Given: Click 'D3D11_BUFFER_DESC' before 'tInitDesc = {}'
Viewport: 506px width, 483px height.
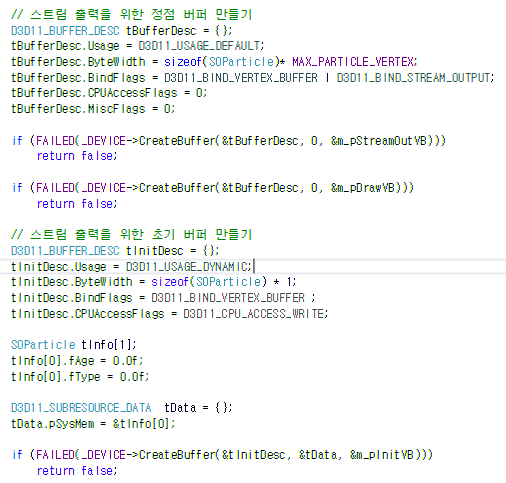Looking at the screenshot, I should point(65,251).
